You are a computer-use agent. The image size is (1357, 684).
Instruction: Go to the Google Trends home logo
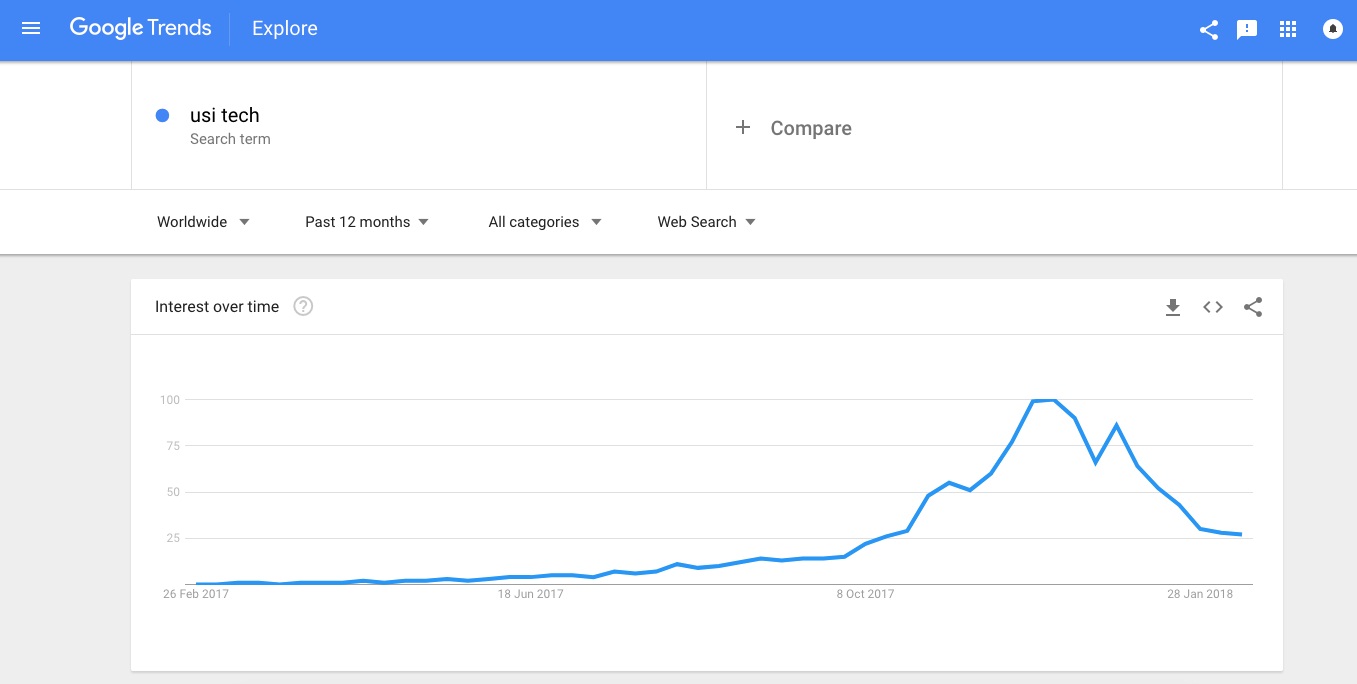pyautogui.click(x=140, y=29)
